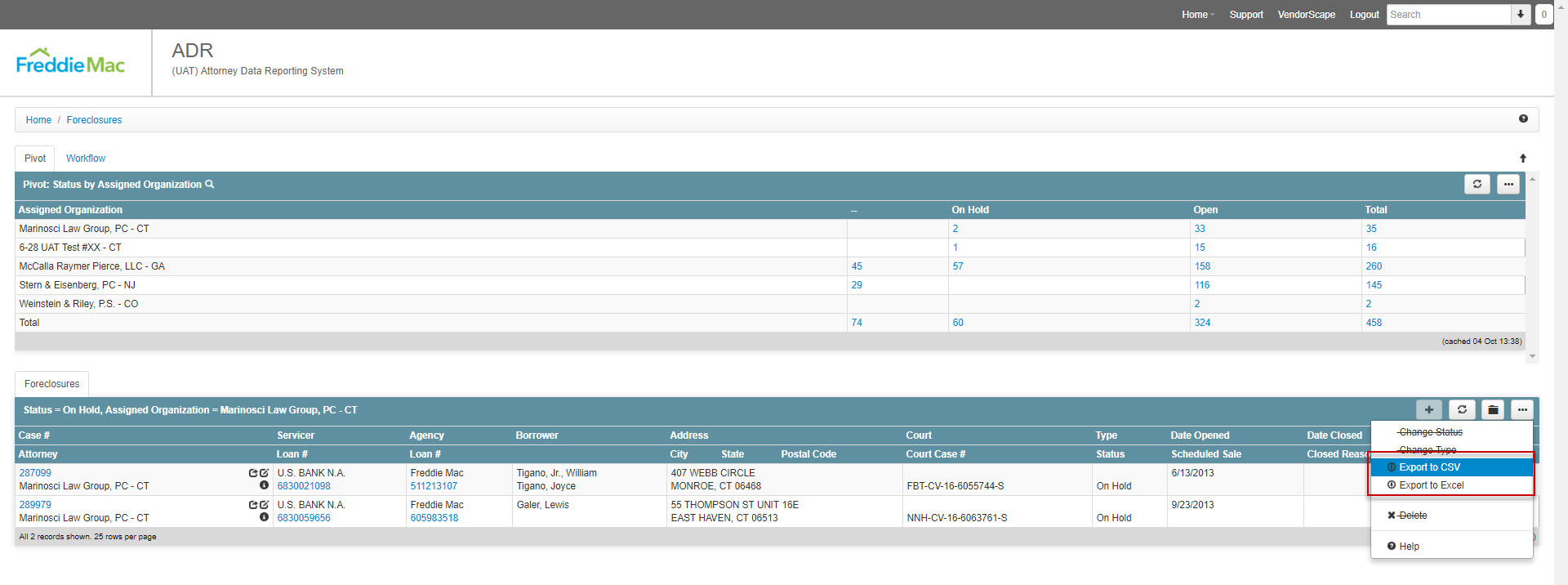Switch to the Workflow tab

(x=86, y=159)
